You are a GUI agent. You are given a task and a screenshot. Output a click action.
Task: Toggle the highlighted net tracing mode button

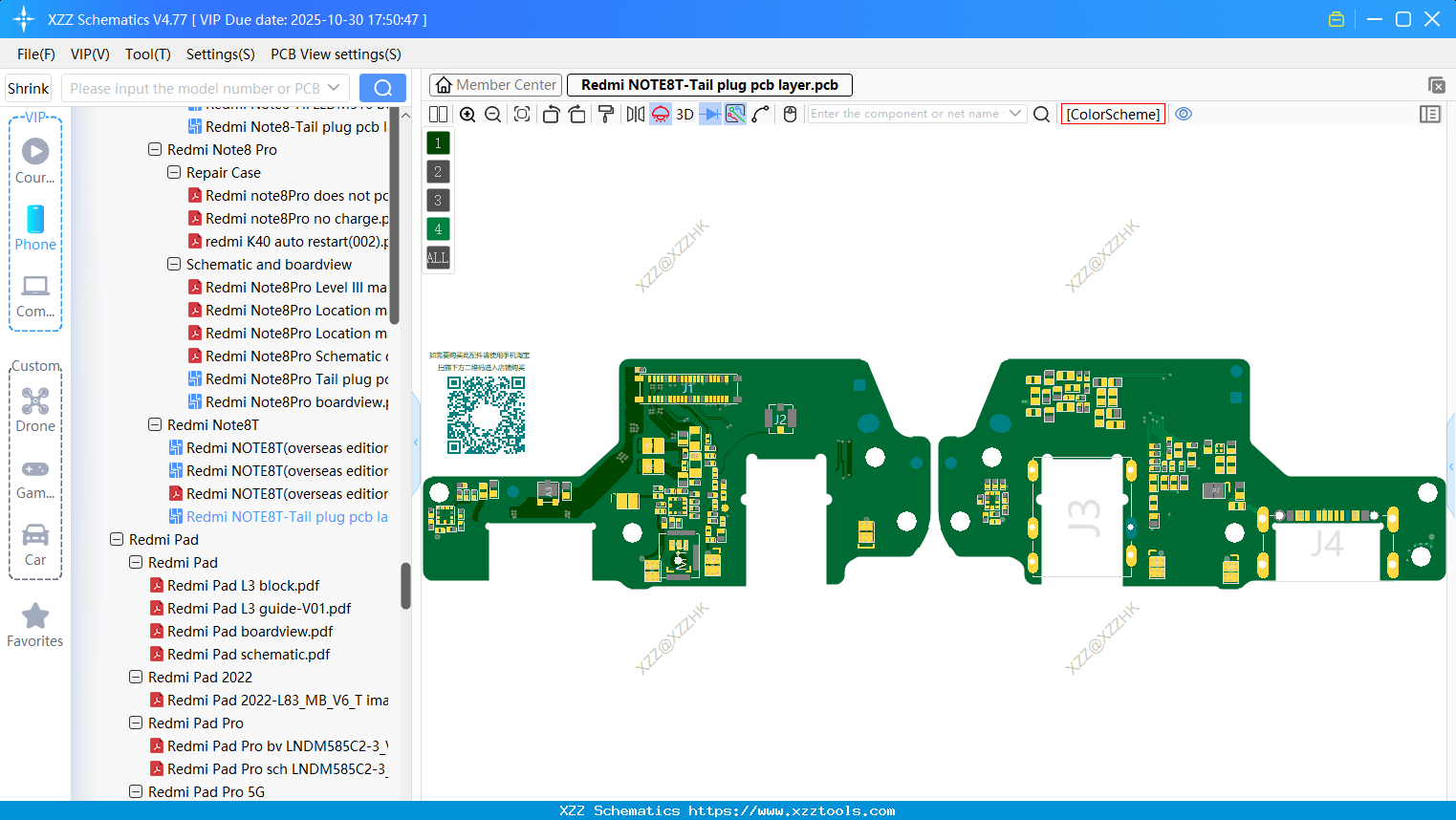click(x=736, y=114)
